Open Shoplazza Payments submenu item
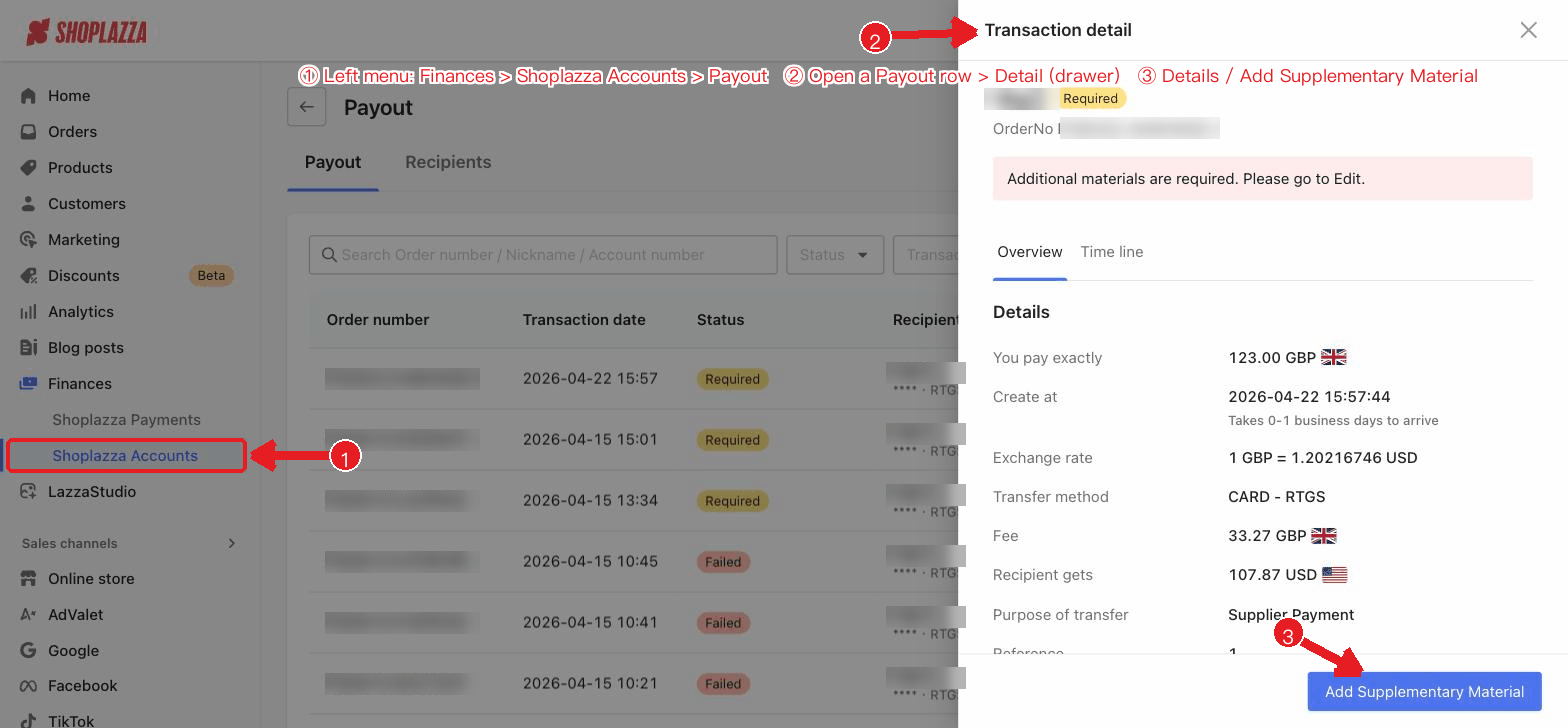Image resolution: width=1568 pixels, height=728 pixels. pos(126,420)
